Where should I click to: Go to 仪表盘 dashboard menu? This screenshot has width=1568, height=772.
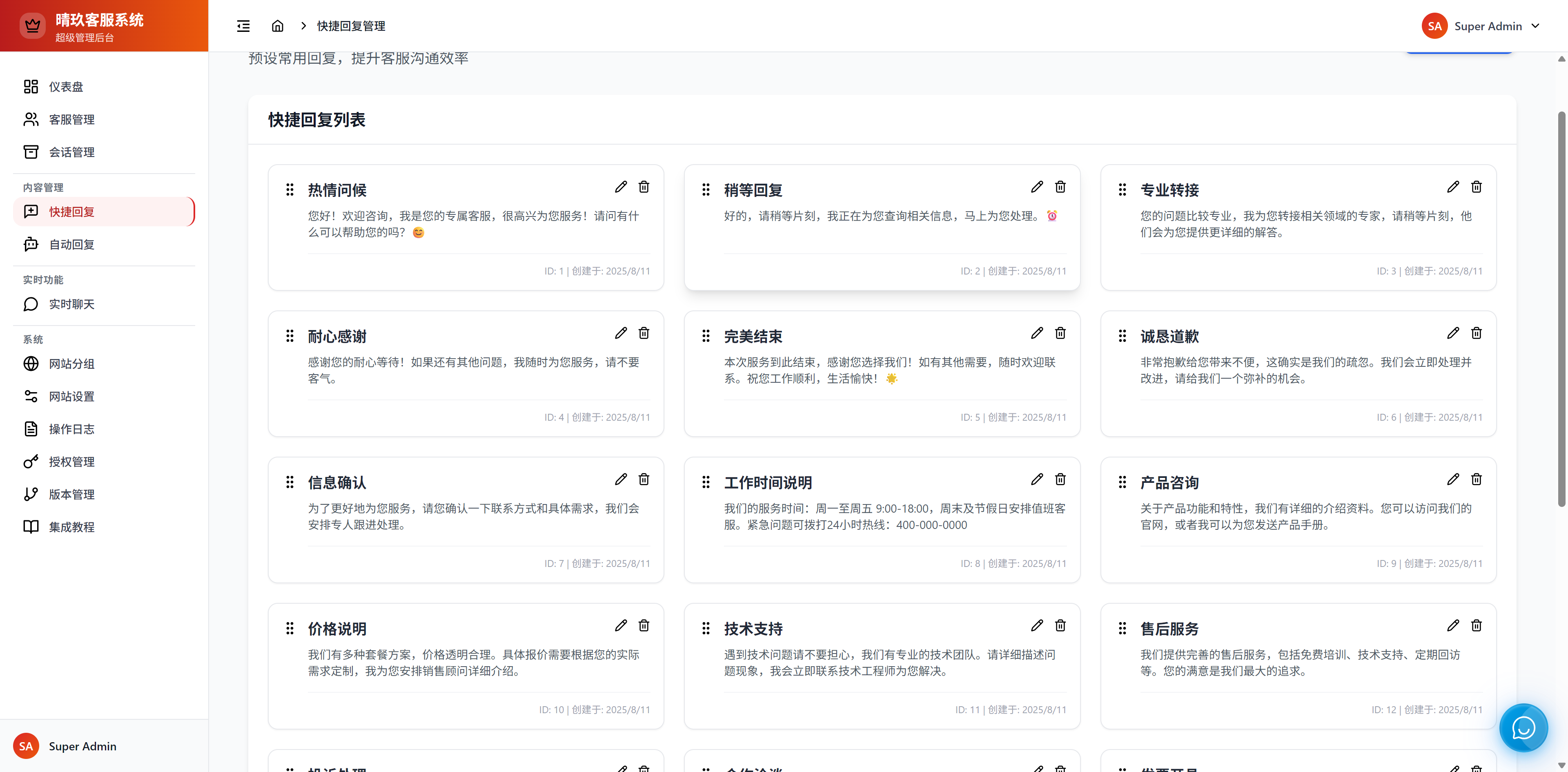[65, 87]
